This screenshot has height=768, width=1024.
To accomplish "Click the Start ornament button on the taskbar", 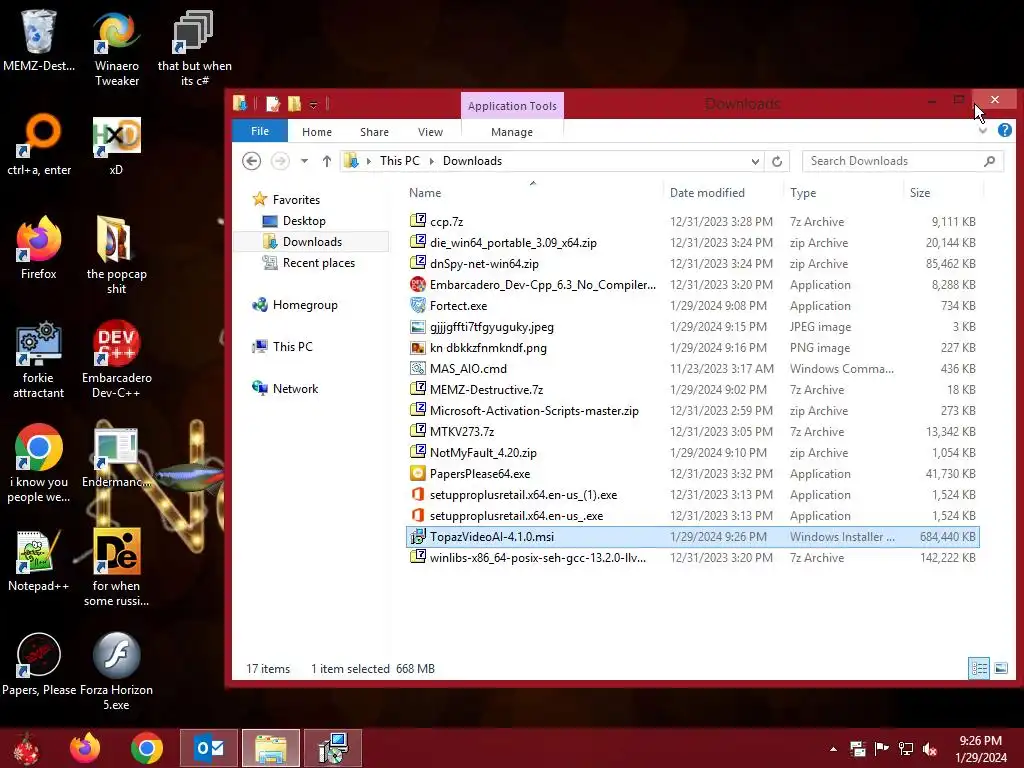I will coord(26,748).
